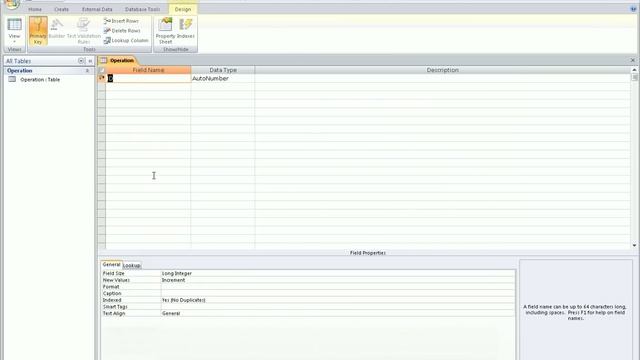Select the Operation document tab
Screen dimensions: 640x360
pyautogui.click(x=118, y=60)
